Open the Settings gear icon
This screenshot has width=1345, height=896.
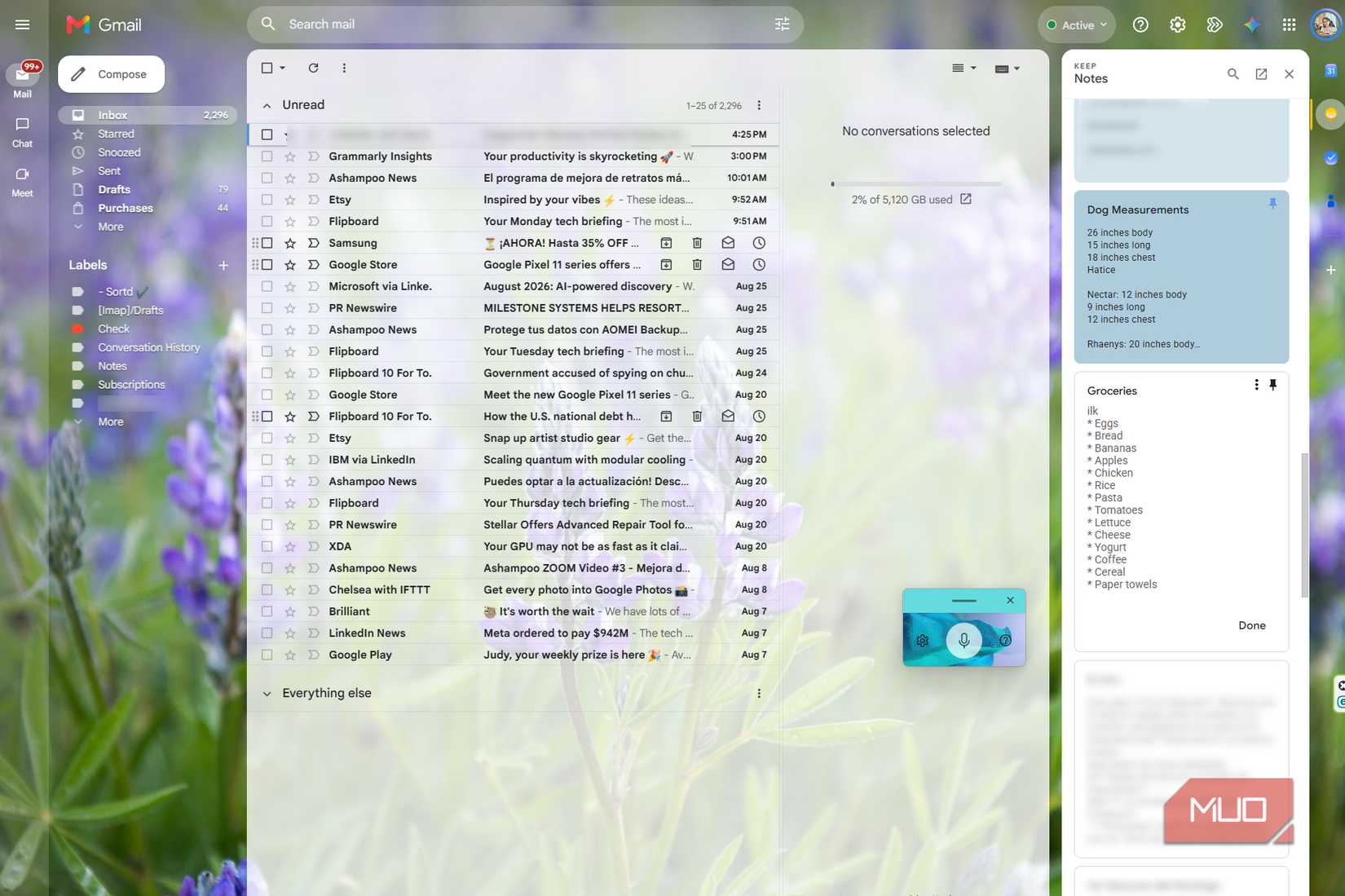[1177, 24]
